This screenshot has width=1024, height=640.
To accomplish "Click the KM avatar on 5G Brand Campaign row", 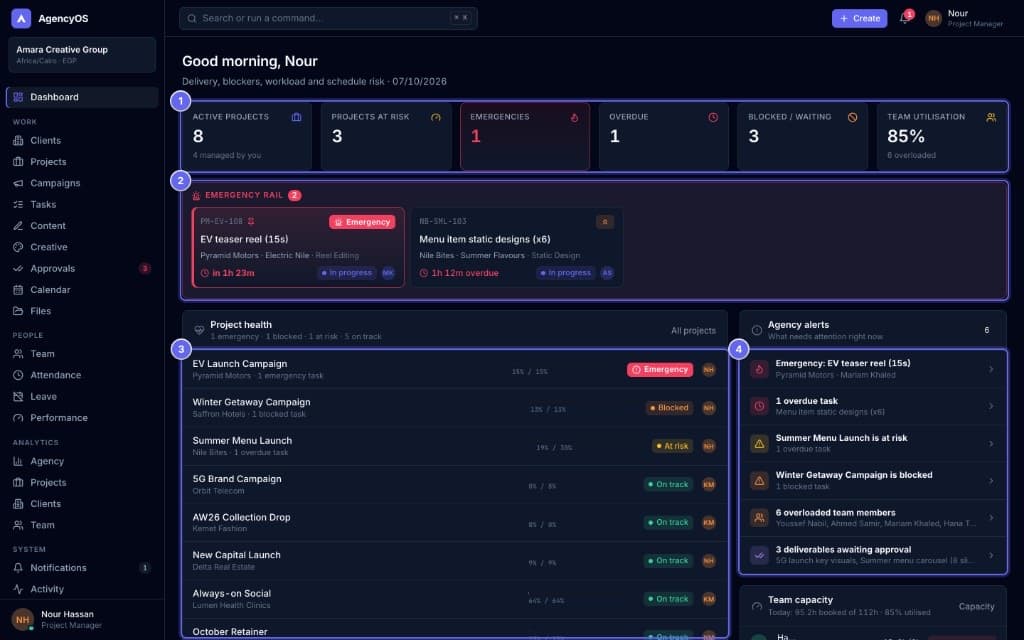I will (x=709, y=485).
